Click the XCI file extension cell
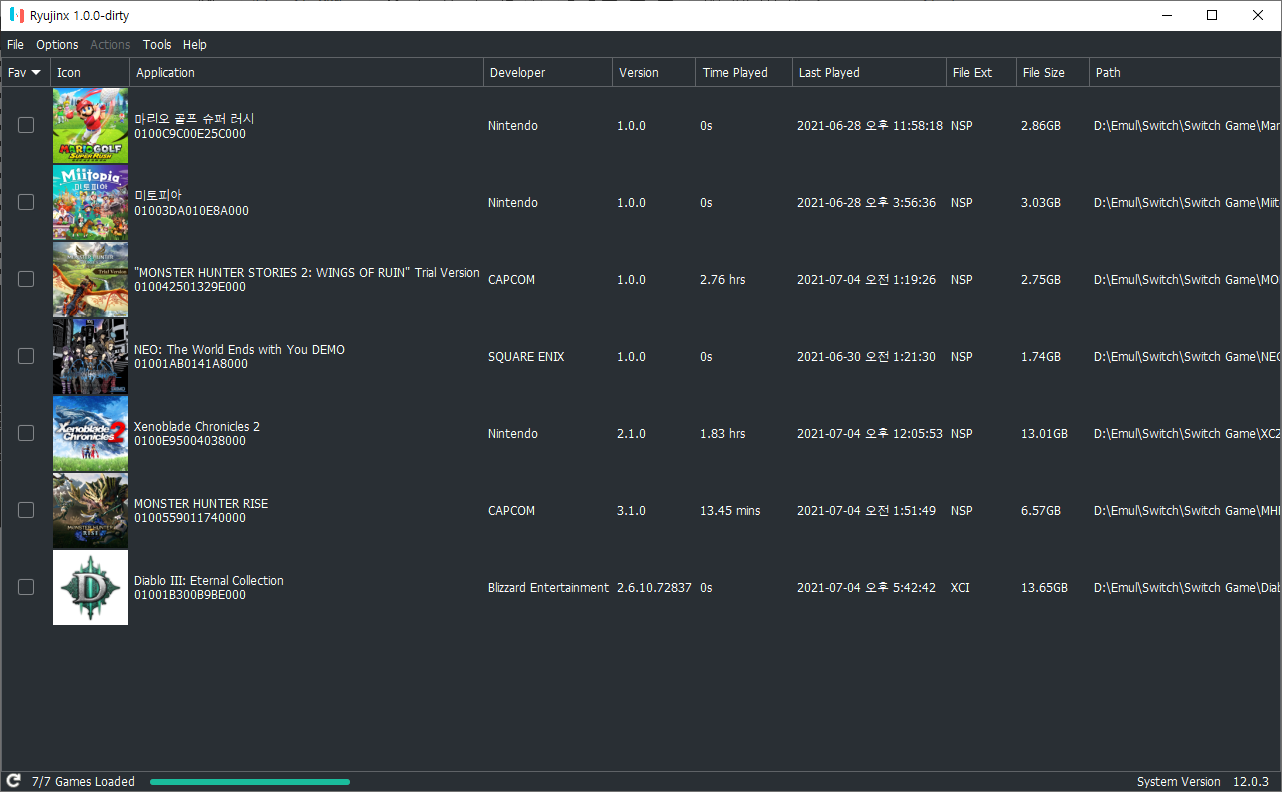The height and width of the screenshot is (792, 1282). click(x=960, y=588)
